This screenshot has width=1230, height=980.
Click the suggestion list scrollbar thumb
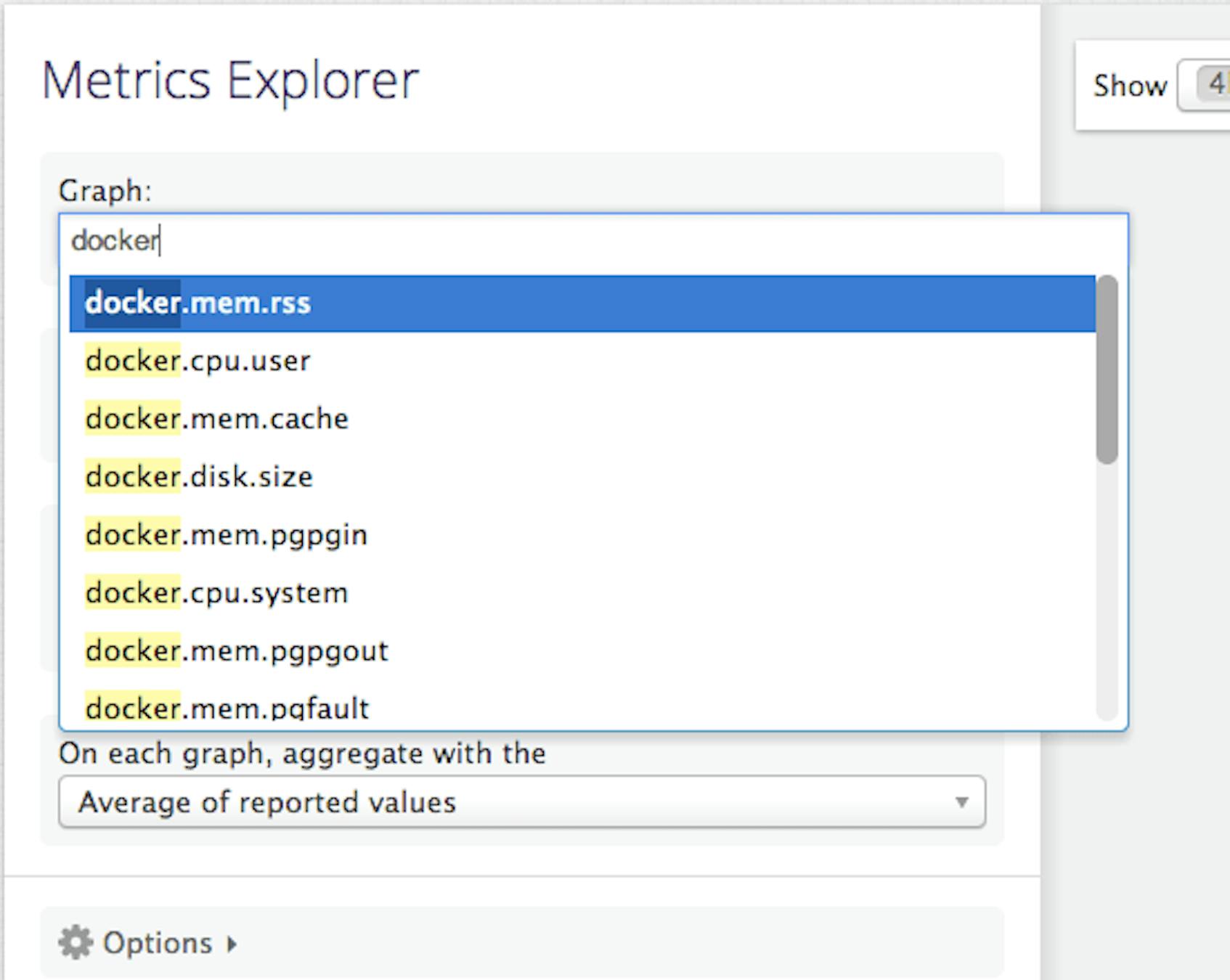[1107, 369]
